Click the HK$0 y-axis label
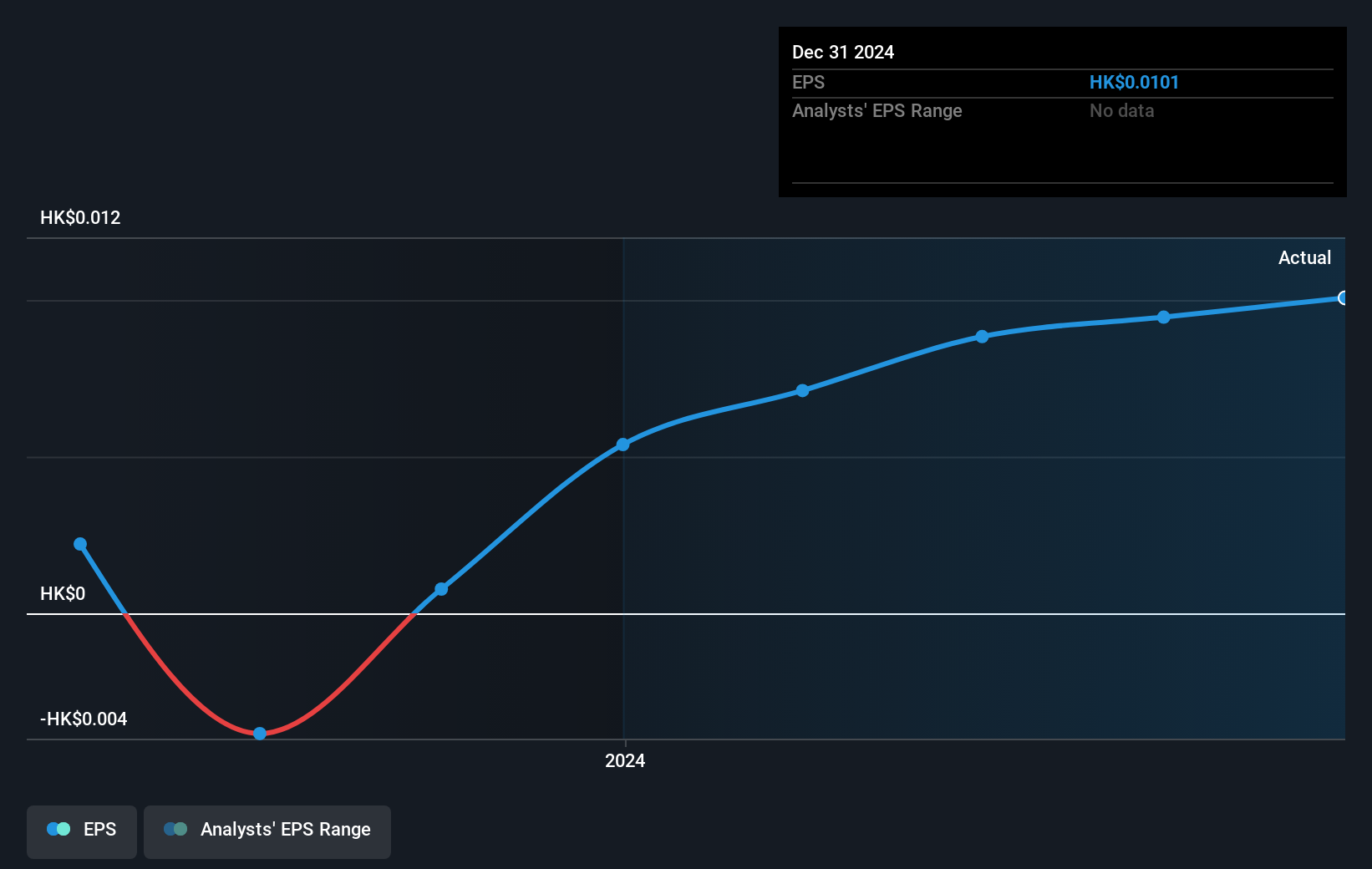1372x869 pixels. pyautogui.click(x=63, y=593)
